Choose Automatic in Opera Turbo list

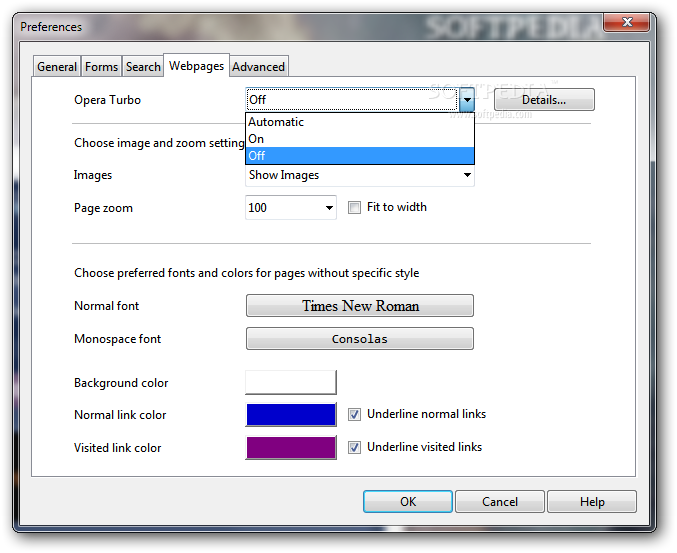coord(360,122)
